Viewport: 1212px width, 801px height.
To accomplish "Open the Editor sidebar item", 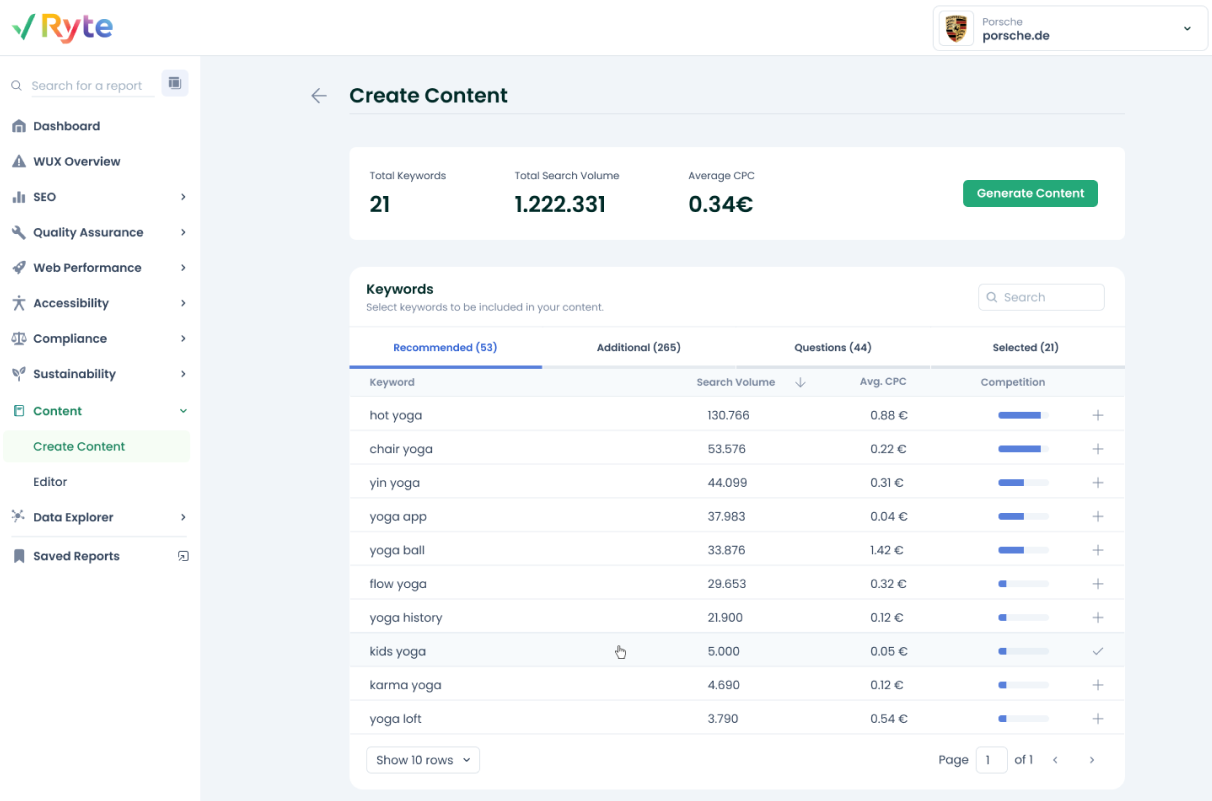I will [50, 482].
